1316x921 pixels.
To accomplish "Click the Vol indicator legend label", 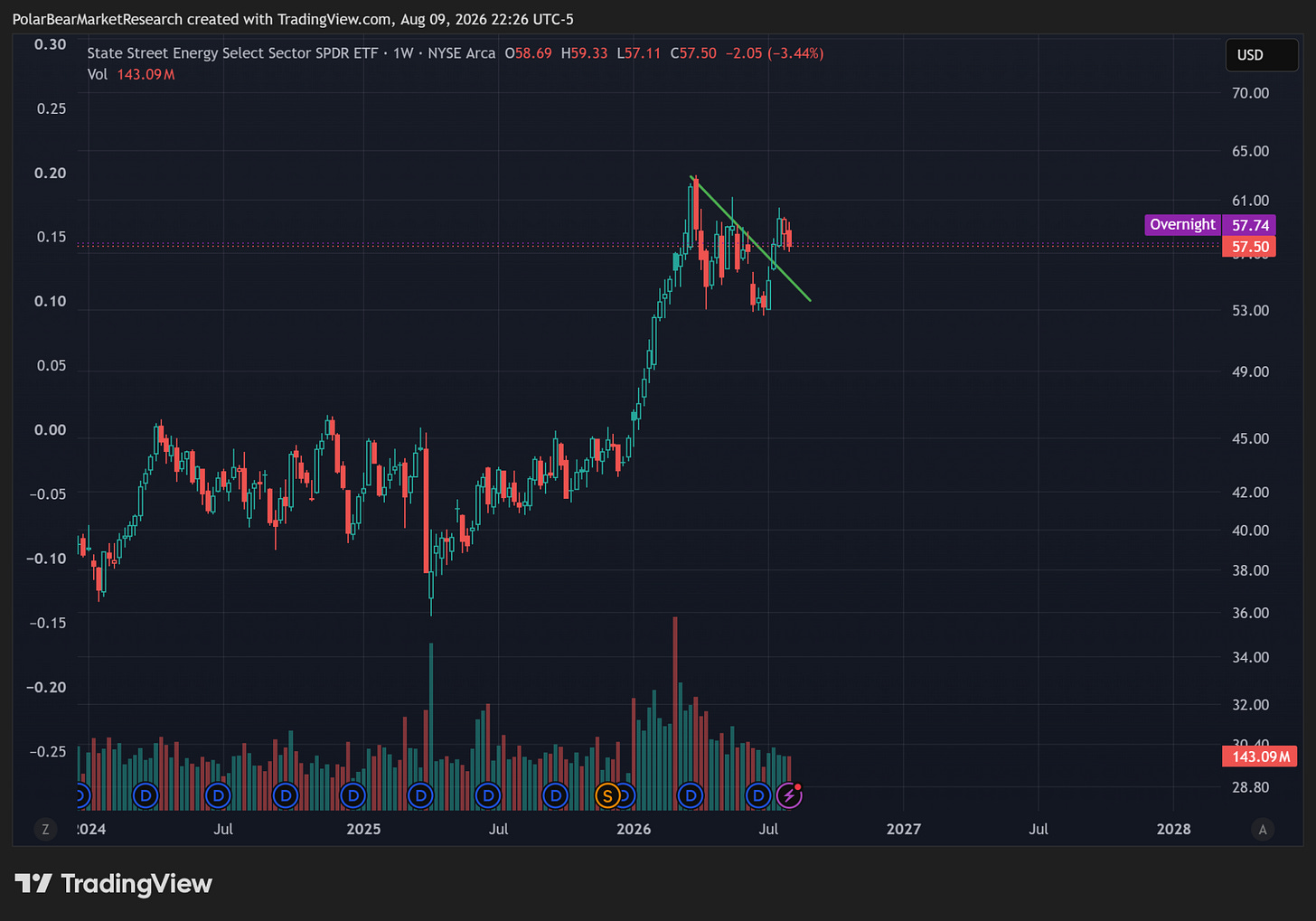I will tap(98, 74).
